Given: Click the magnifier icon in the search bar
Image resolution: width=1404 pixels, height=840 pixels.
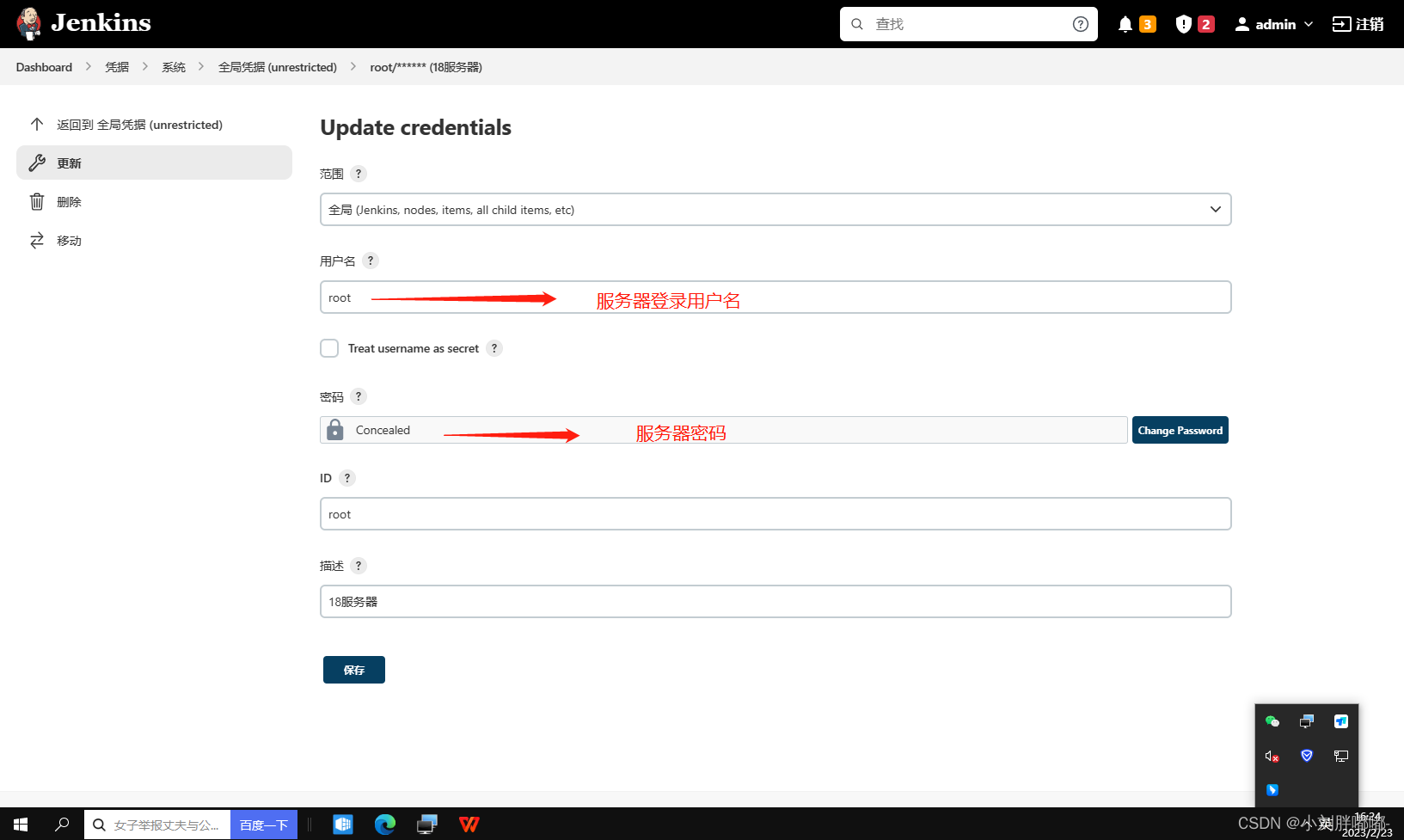Looking at the screenshot, I should [856, 23].
